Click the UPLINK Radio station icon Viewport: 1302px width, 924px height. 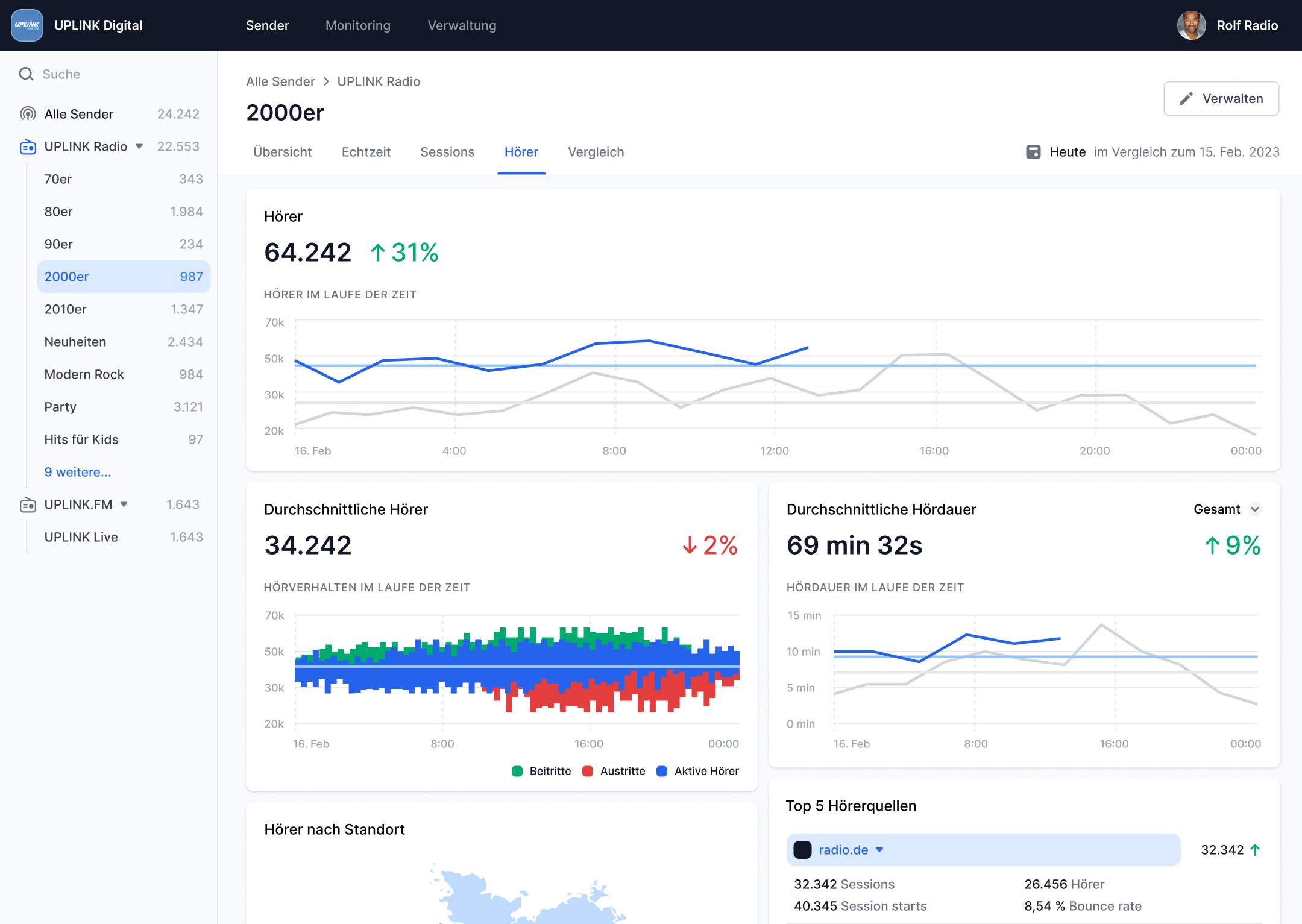click(x=28, y=146)
